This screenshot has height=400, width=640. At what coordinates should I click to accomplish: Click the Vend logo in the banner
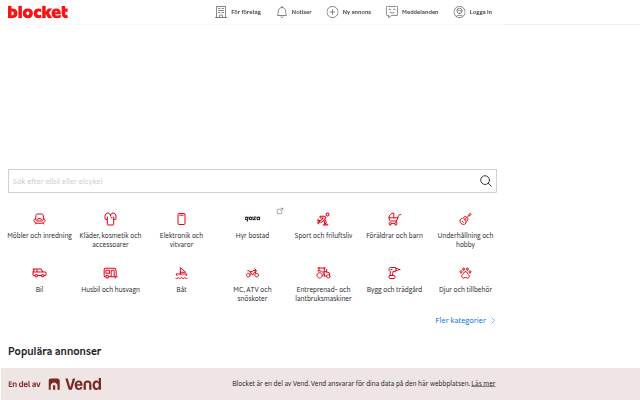pos(75,384)
